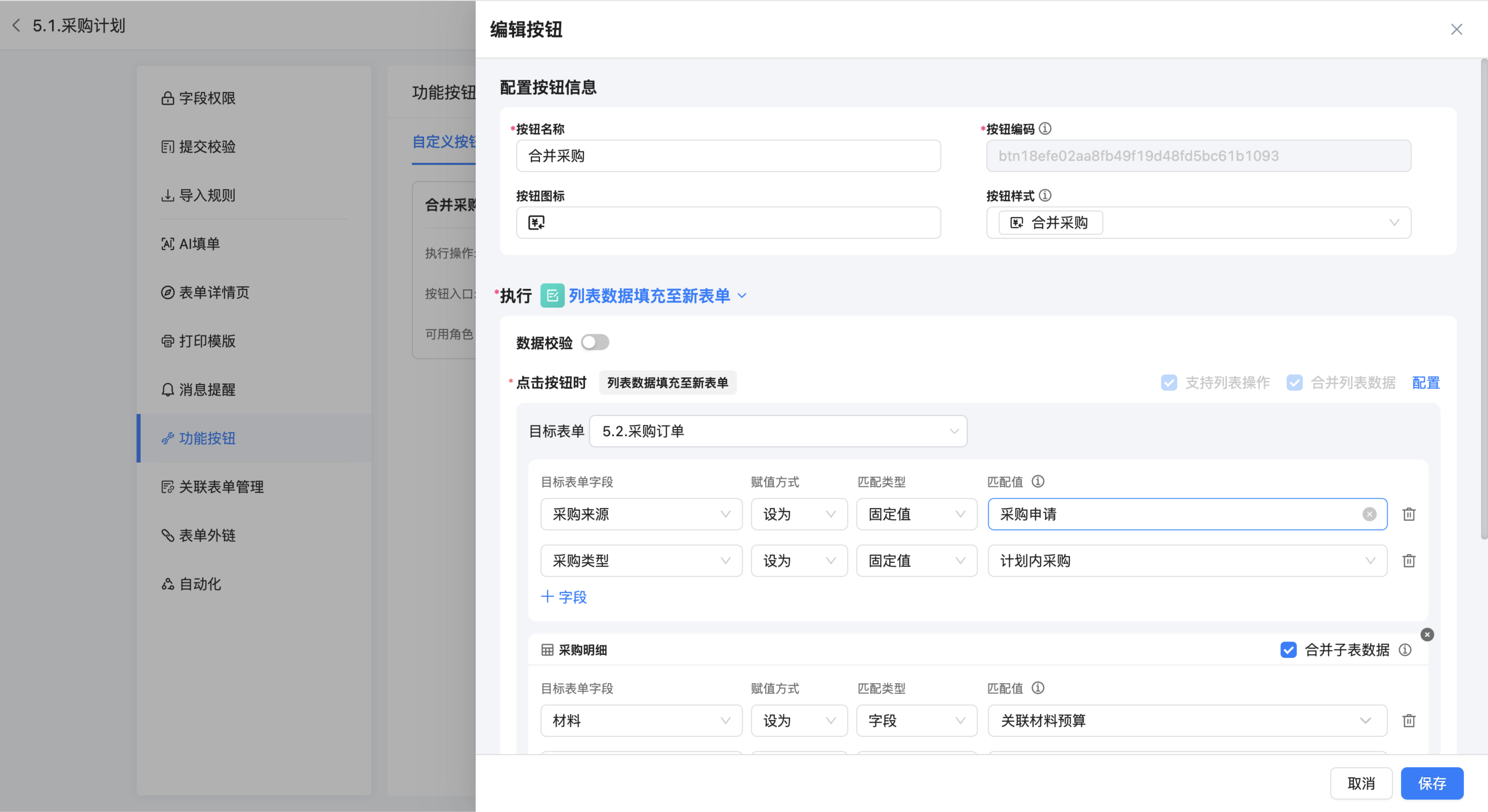Viewport: 1488px width, 812px height.
Task: Clear the 采购申请 match value
Action: [x=1369, y=514]
